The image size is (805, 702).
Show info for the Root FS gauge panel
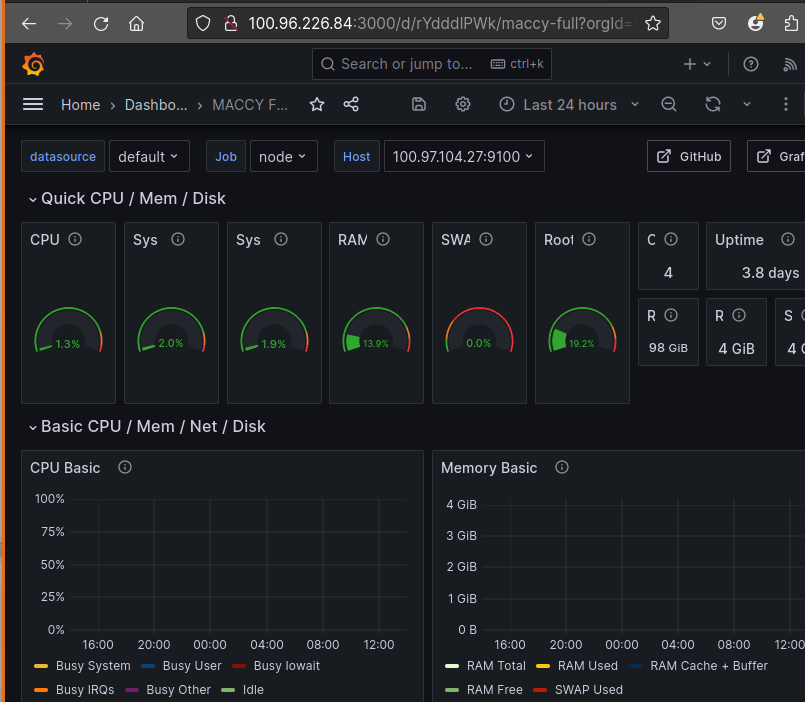tap(589, 239)
